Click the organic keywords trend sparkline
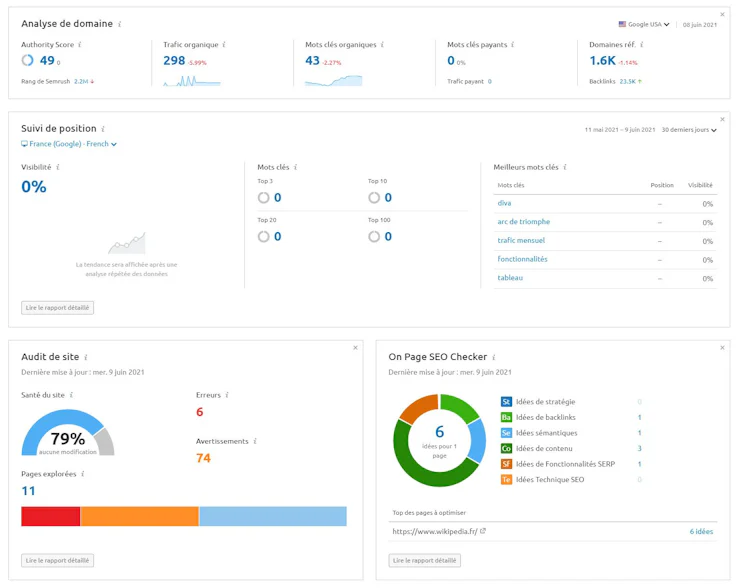Screen dimensions: 736x588 tap(333, 81)
